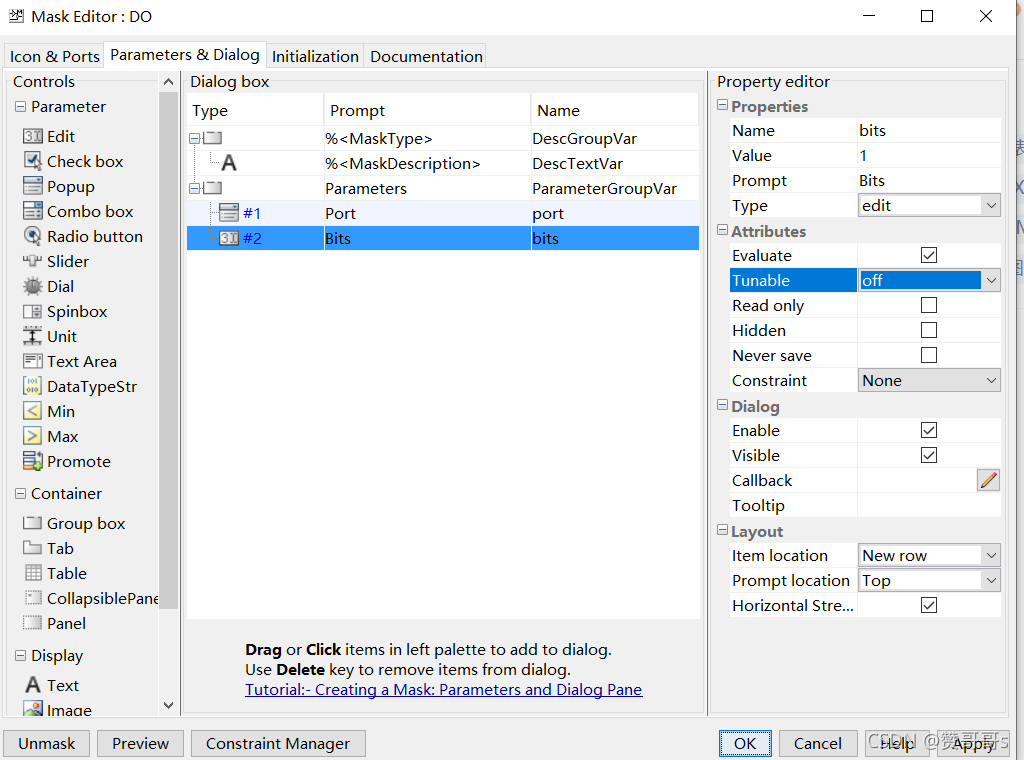The width and height of the screenshot is (1024, 760).
Task: Open the Creating a Mask tutorial link
Action: point(444,689)
